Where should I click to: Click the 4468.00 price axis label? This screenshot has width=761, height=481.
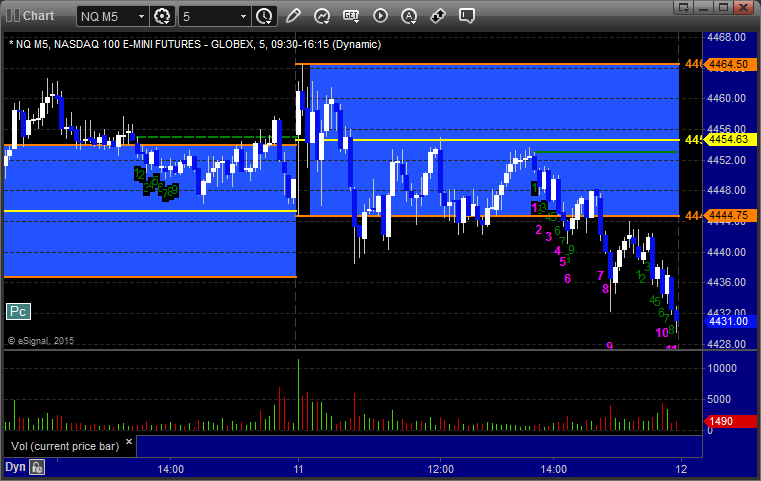(726, 37)
